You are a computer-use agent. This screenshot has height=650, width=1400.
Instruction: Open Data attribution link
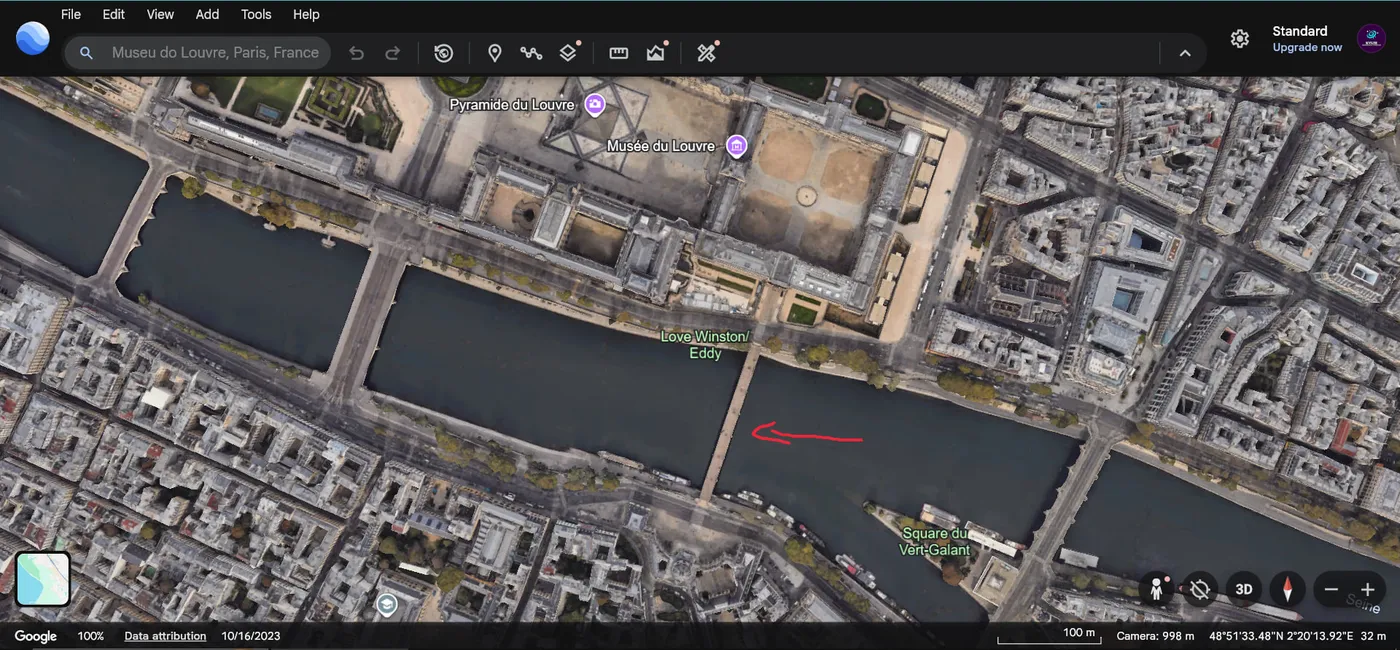[165, 636]
